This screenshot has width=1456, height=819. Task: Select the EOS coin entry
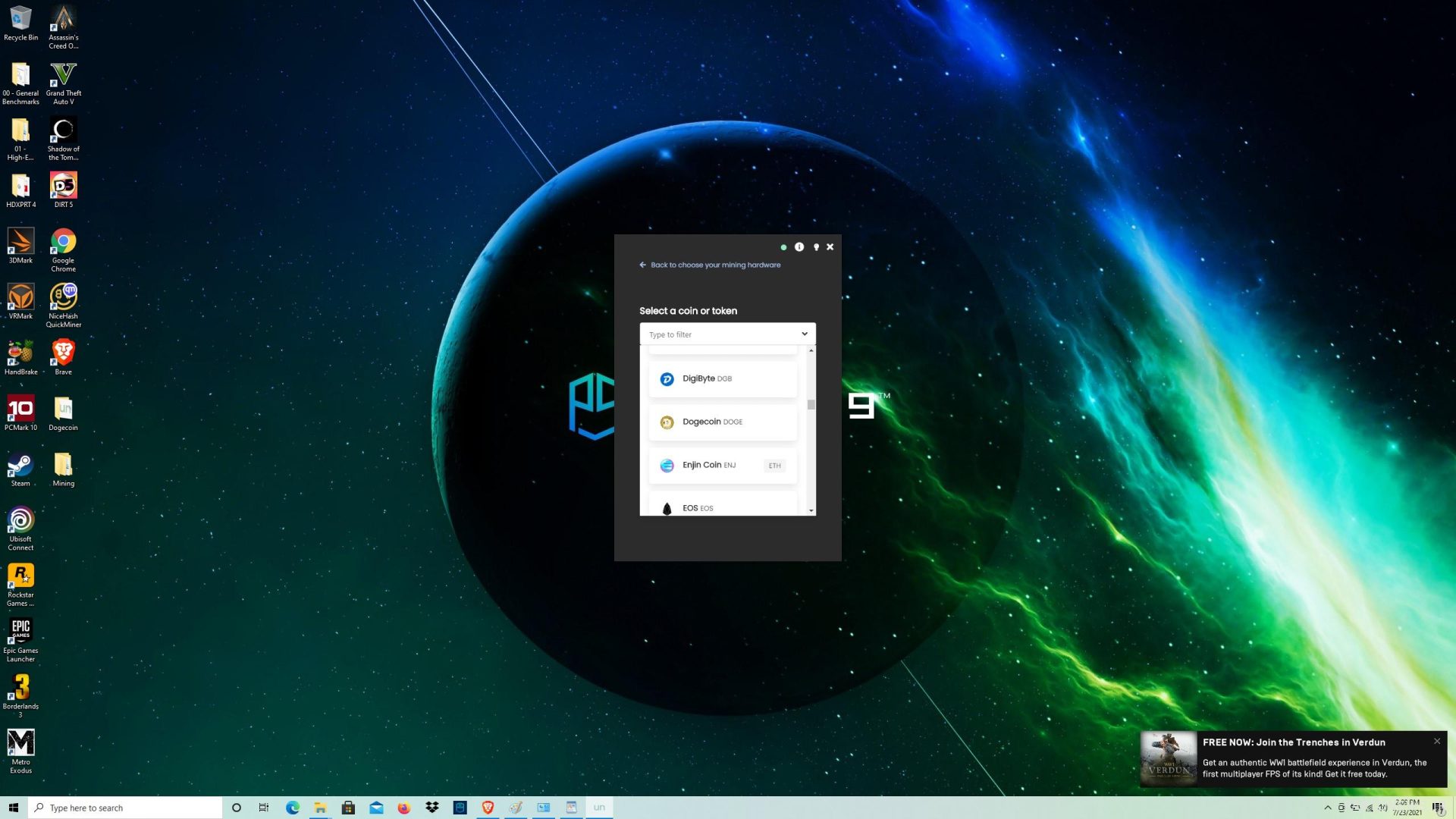pos(723,506)
